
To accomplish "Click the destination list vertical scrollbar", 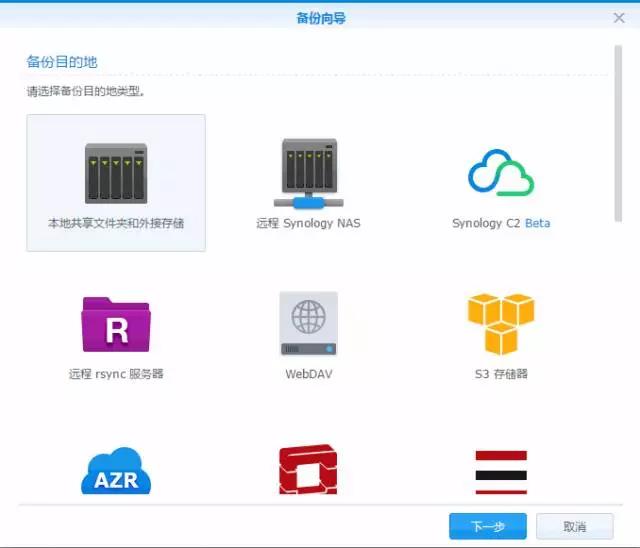I will [x=618, y=133].
